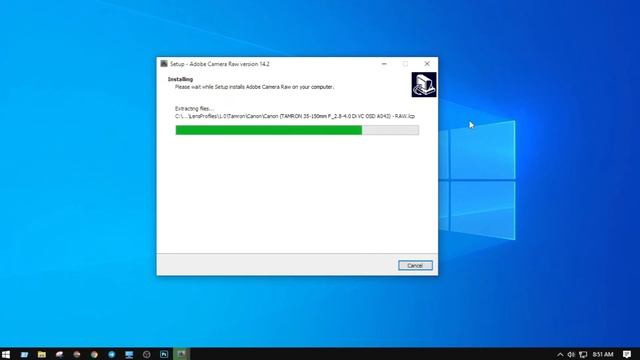Viewport: 640px width, 360px height.
Task: Click the active setup installer taskbar icon
Action: 182,354
